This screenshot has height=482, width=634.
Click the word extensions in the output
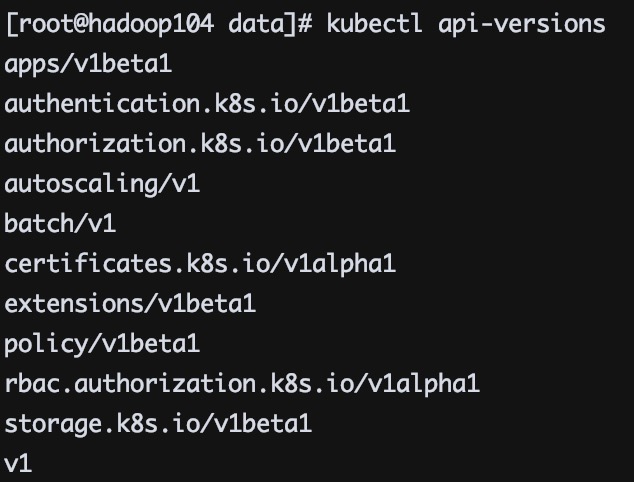point(74,304)
